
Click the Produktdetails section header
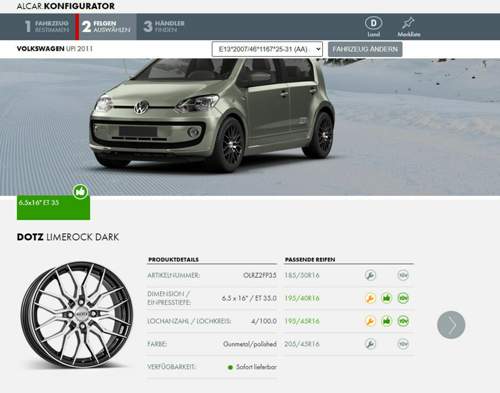[173, 259]
